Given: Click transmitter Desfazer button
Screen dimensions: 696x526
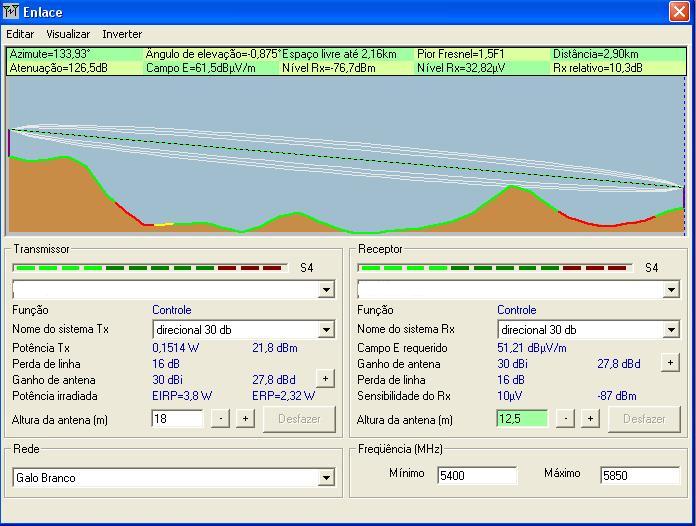Looking at the screenshot, I should pos(299,419).
